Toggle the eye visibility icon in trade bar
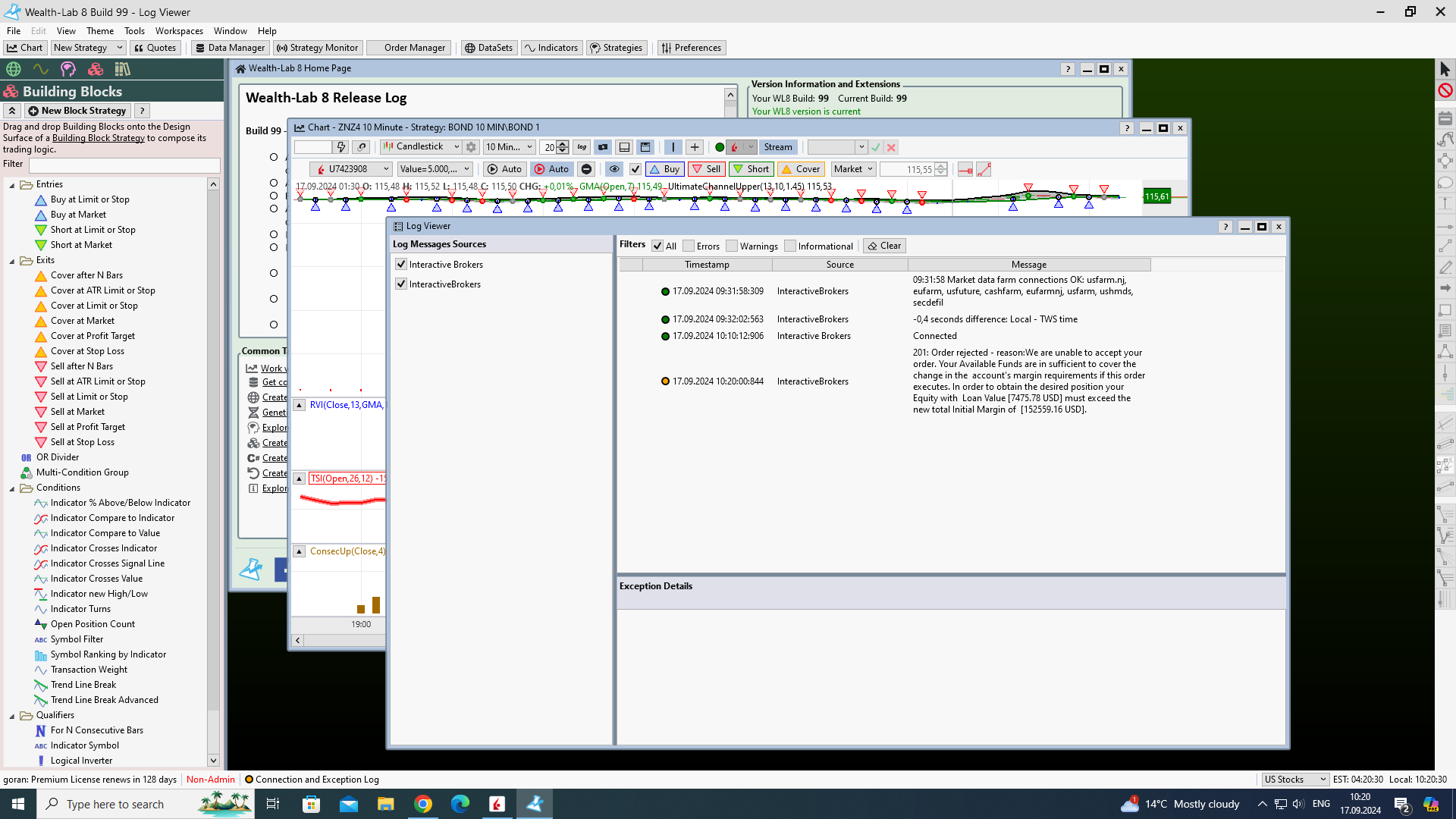The image size is (1456, 819). coord(613,169)
